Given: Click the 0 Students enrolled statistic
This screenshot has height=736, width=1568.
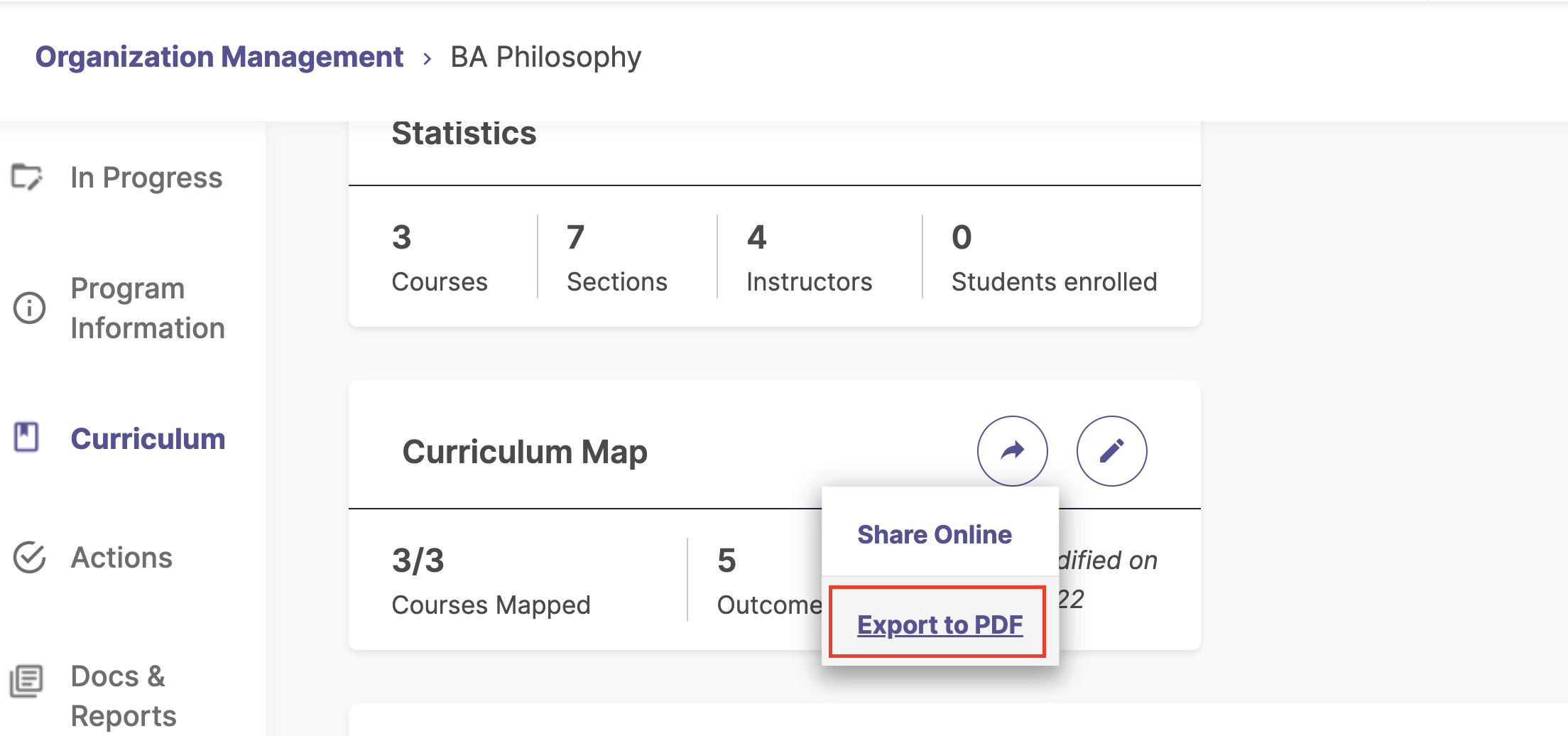Looking at the screenshot, I should [1054, 257].
